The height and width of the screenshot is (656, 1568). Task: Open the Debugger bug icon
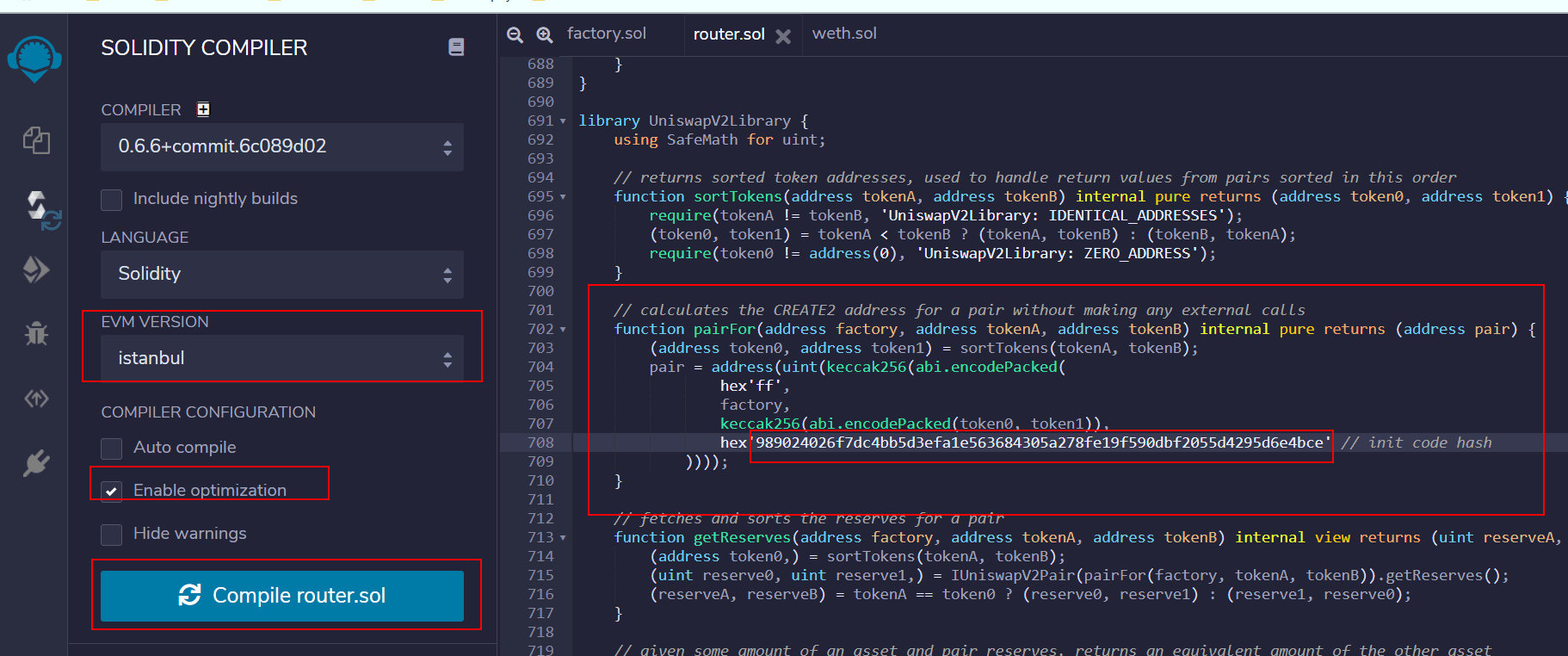pos(36,333)
